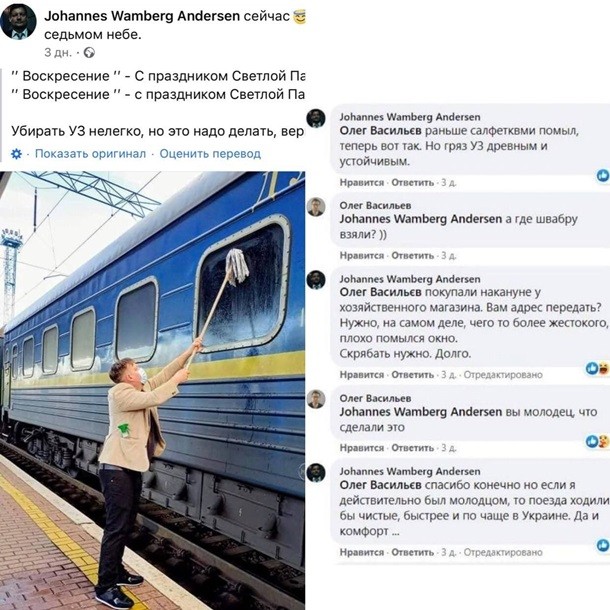Open the "3 дн." post timestamp
This screenshot has width=610, height=610.
coord(58,52)
